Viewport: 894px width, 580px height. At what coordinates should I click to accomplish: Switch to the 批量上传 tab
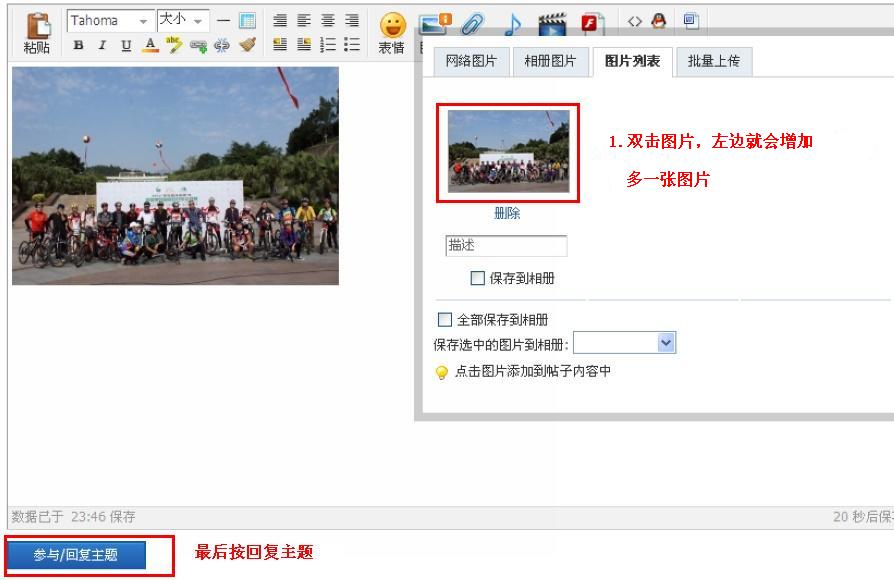tap(713, 61)
